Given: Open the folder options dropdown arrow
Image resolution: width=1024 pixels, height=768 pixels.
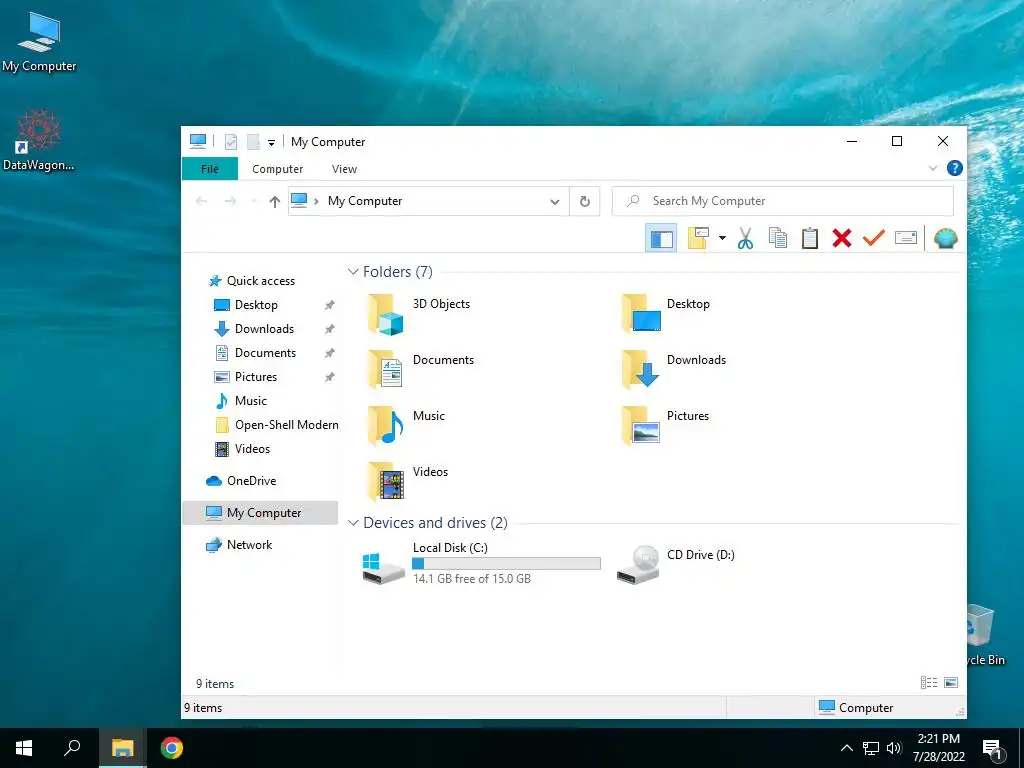Looking at the screenshot, I should [x=722, y=238].
